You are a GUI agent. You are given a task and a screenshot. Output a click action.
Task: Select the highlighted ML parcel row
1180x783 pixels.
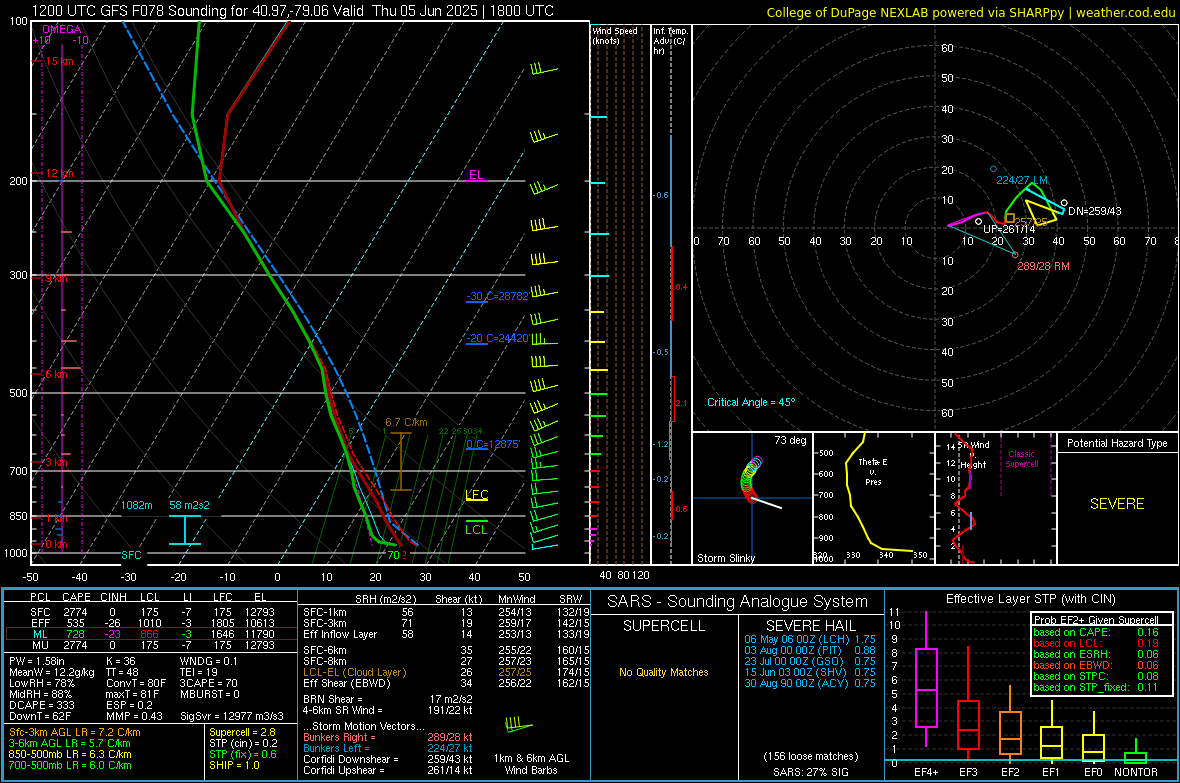pyautogui.click(x=151, y=634)
